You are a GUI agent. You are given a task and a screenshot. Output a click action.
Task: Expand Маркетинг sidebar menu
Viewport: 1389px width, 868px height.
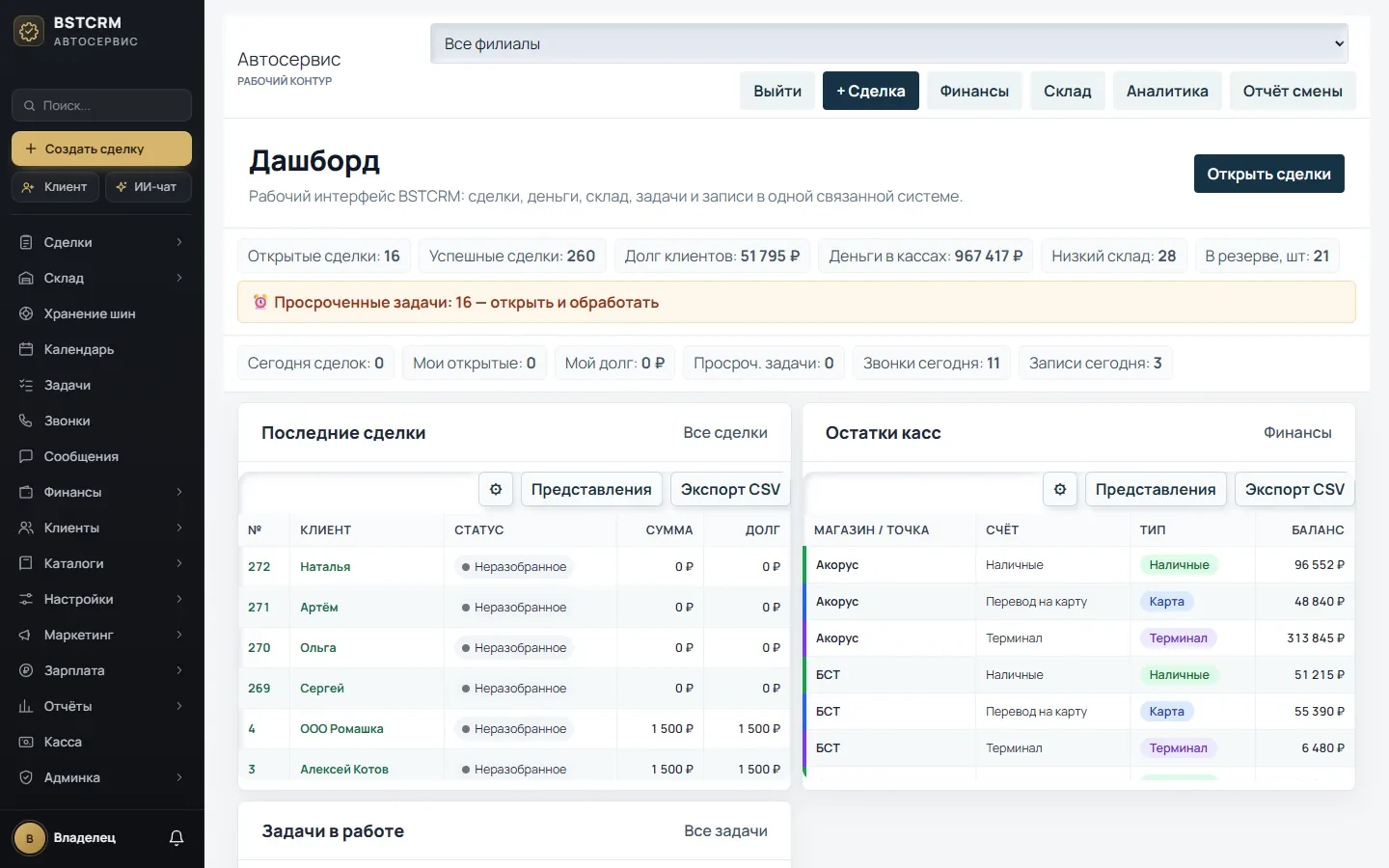coord(102,635)
